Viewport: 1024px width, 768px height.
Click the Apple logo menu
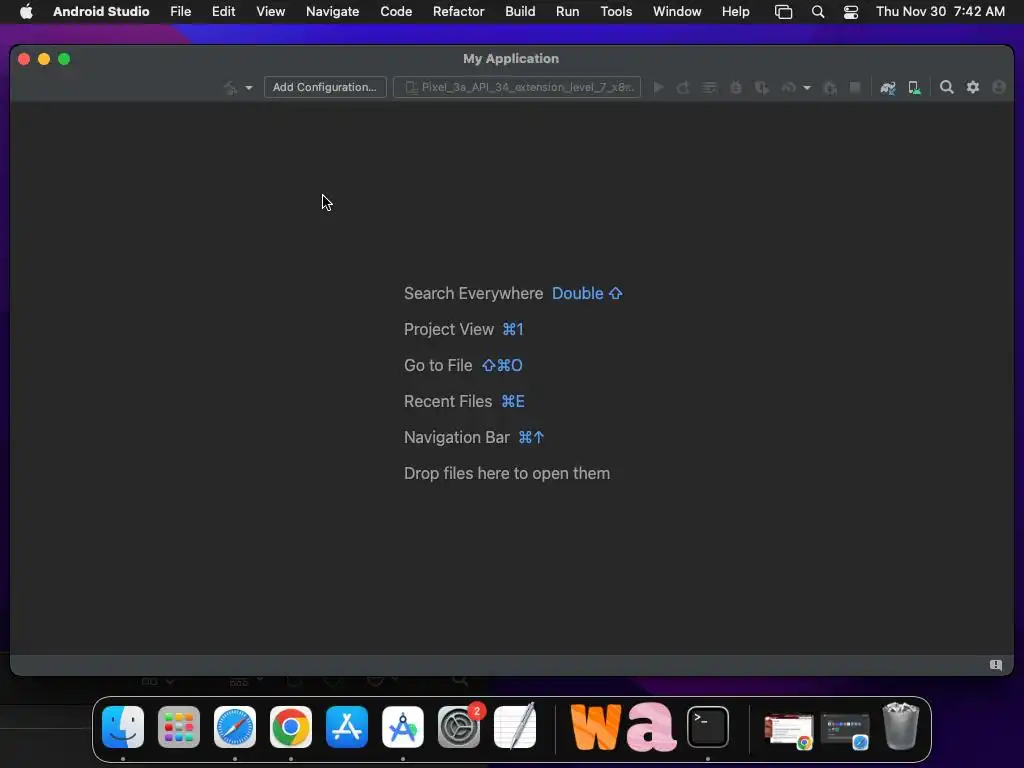point(26,12)
